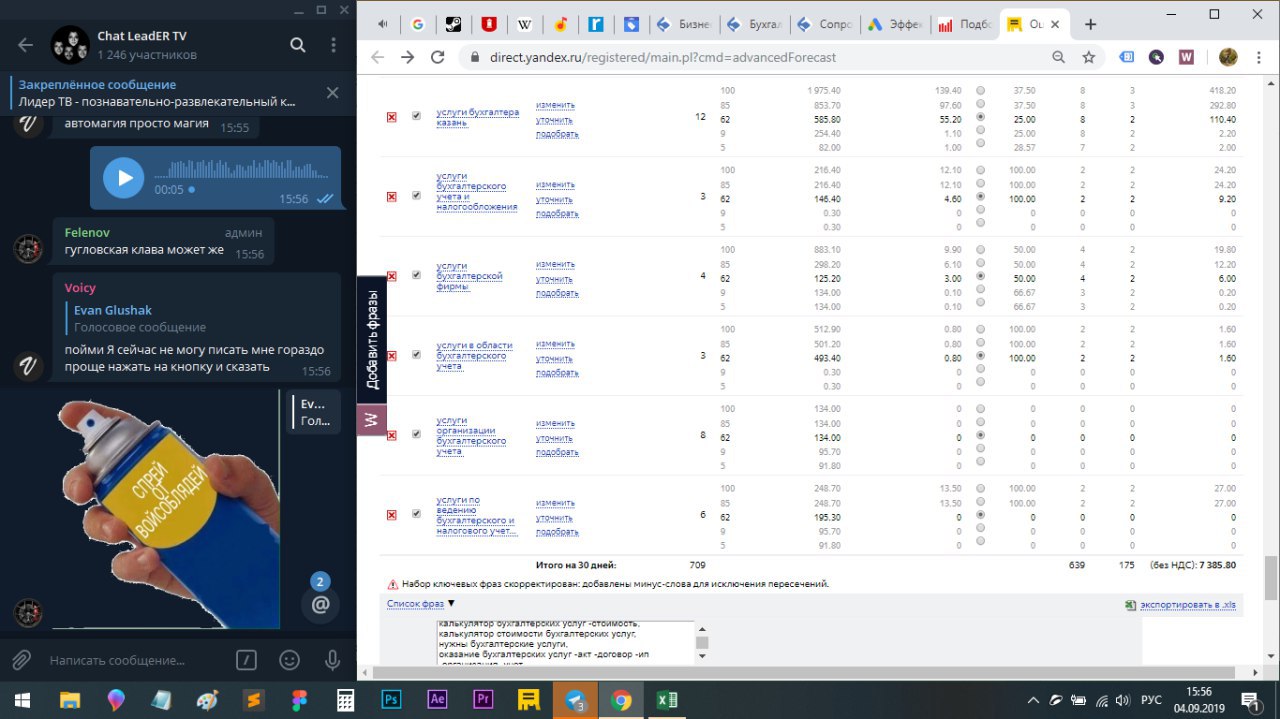Go forward in Chrome
1280x719 pixels.
[x=407, y=57]
